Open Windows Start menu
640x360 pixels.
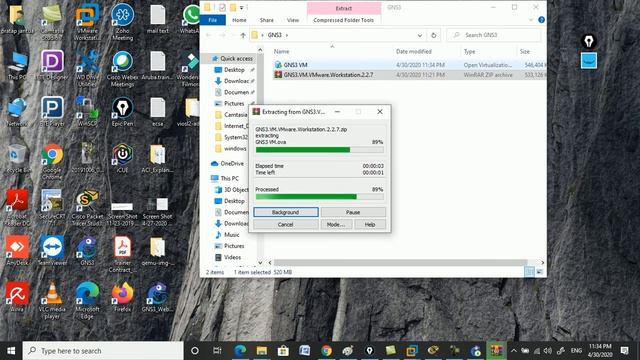11,351
